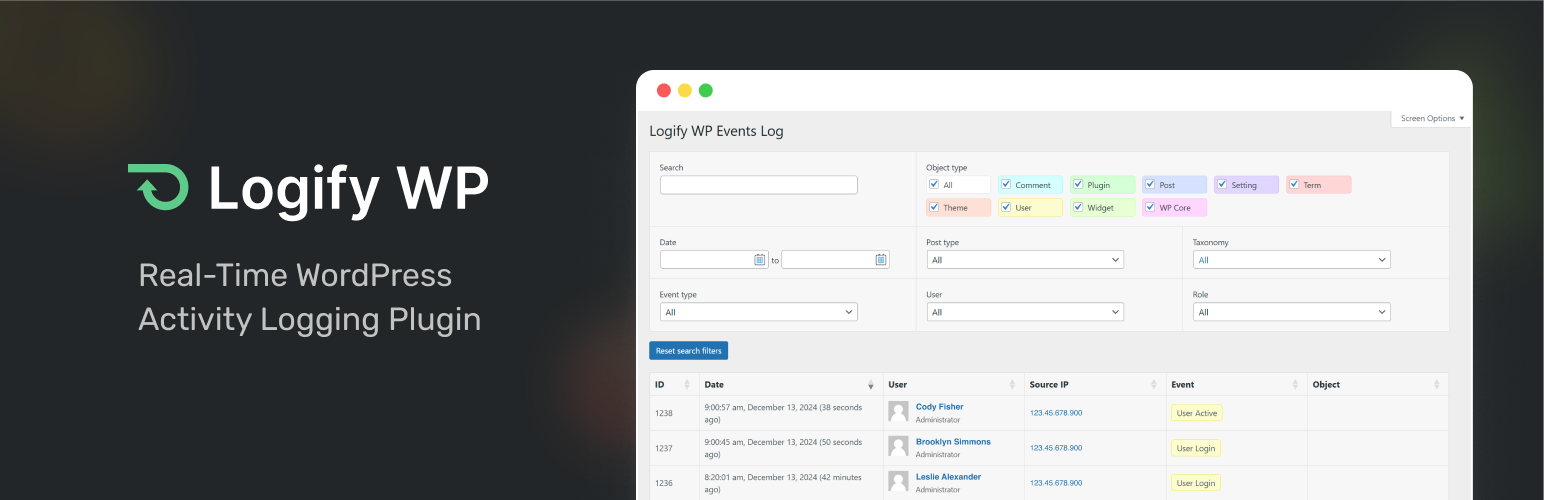The height and width of the screenshot is (500, 1544).
Task: Open Leslie Alexander user link
Action: pos(948,477)
